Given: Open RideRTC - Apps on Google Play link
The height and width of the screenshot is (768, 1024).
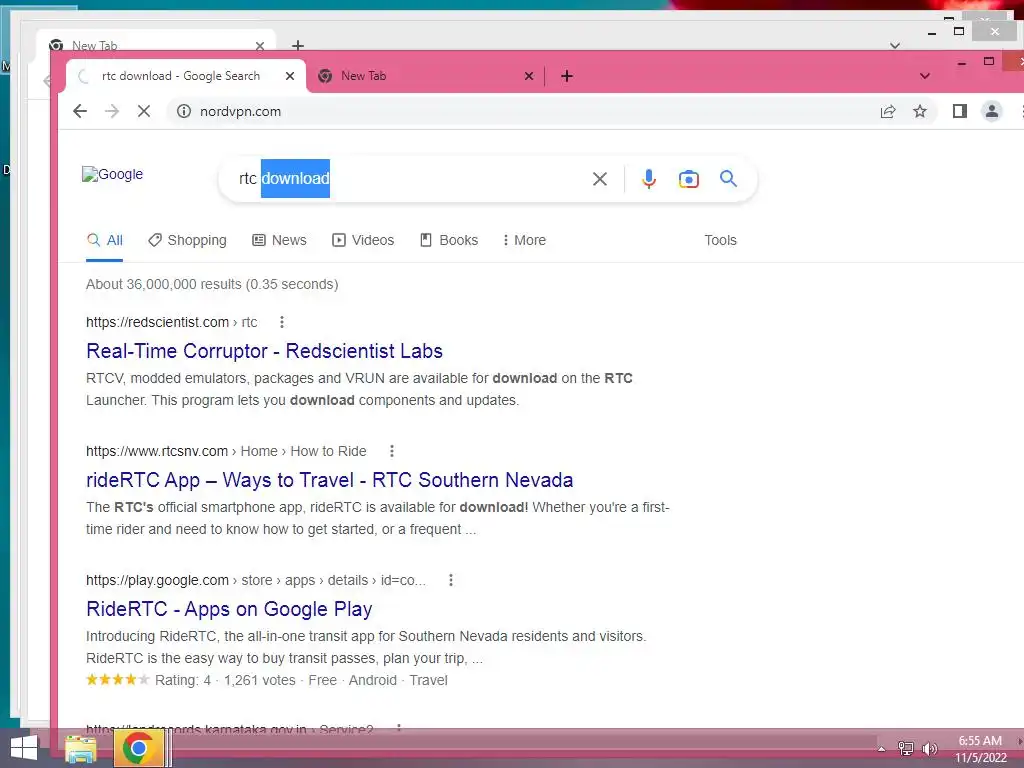Looking at the screenshot, I should [229, 609].
